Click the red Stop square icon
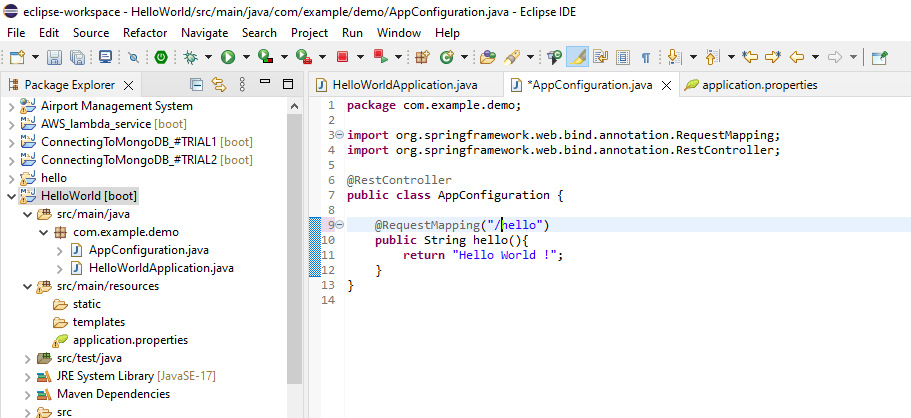 tap(342, 57)
